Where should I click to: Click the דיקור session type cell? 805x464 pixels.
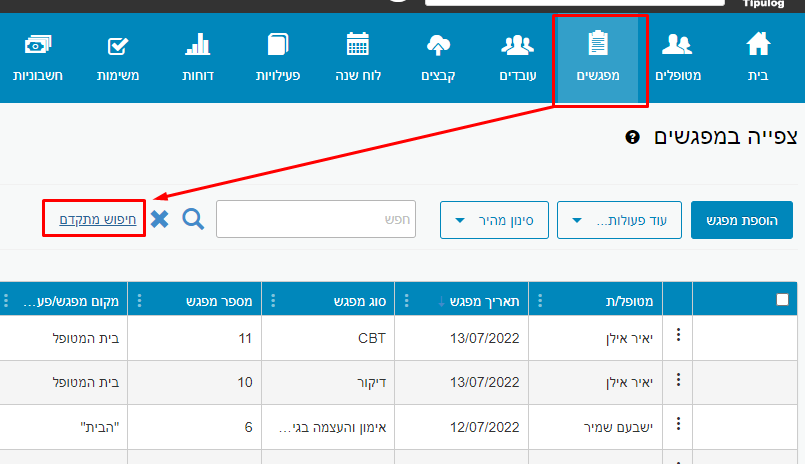(372, 382)
